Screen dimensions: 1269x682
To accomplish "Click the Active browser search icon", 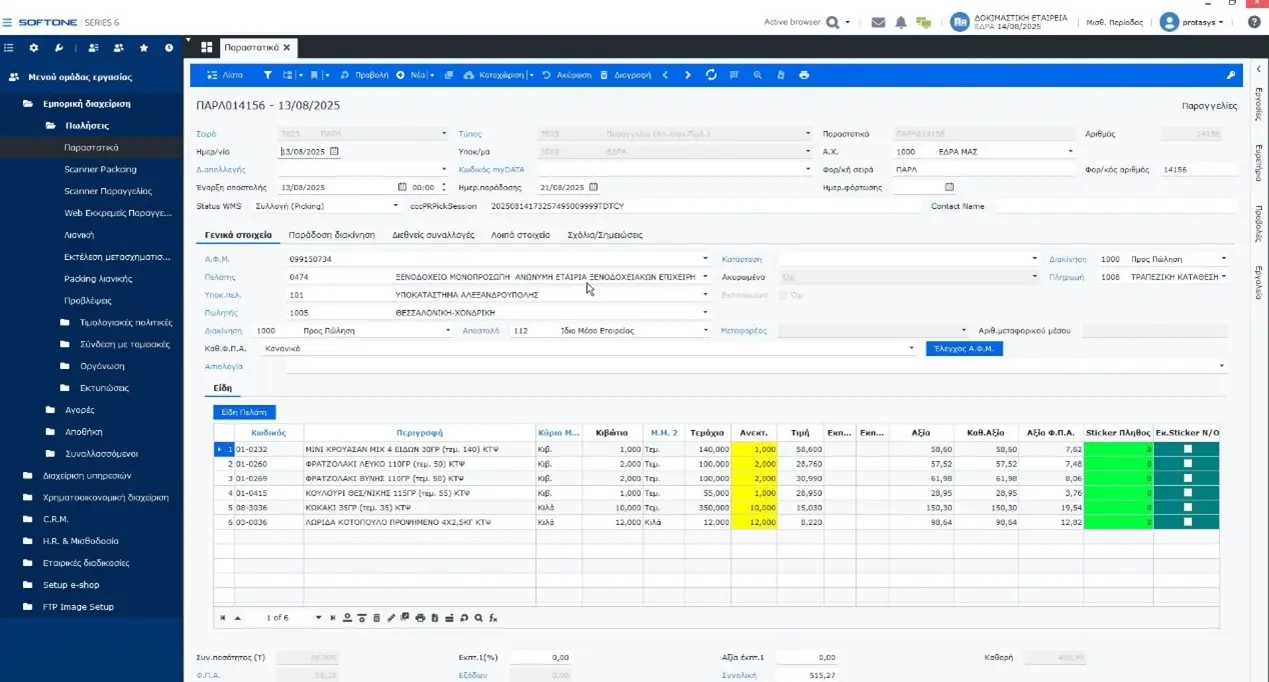I will click(832, 22).
